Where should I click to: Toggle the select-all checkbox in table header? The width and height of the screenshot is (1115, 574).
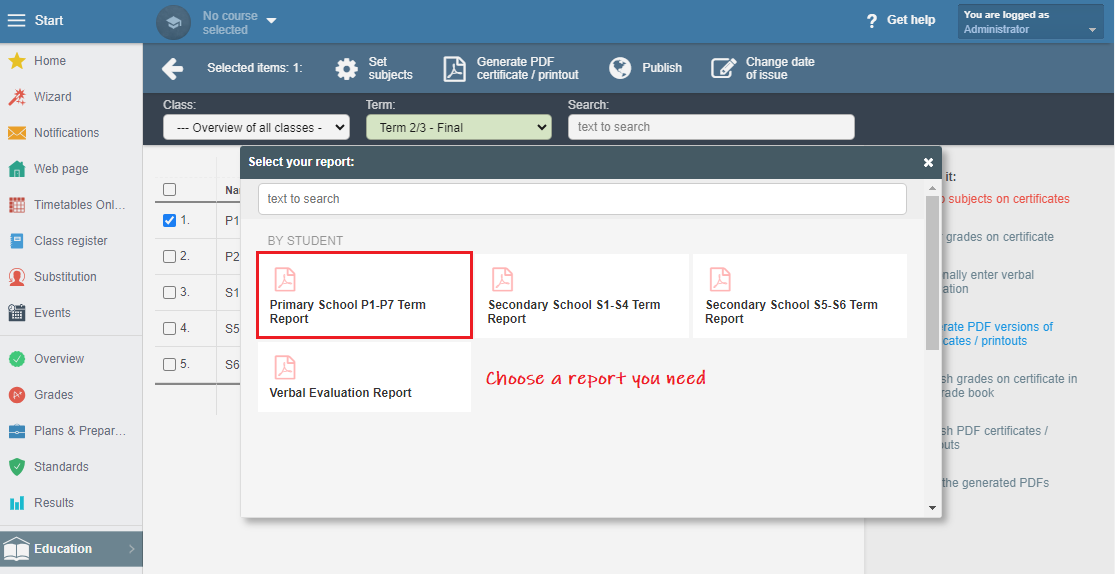pyautogui.click(x=169, y=190)
